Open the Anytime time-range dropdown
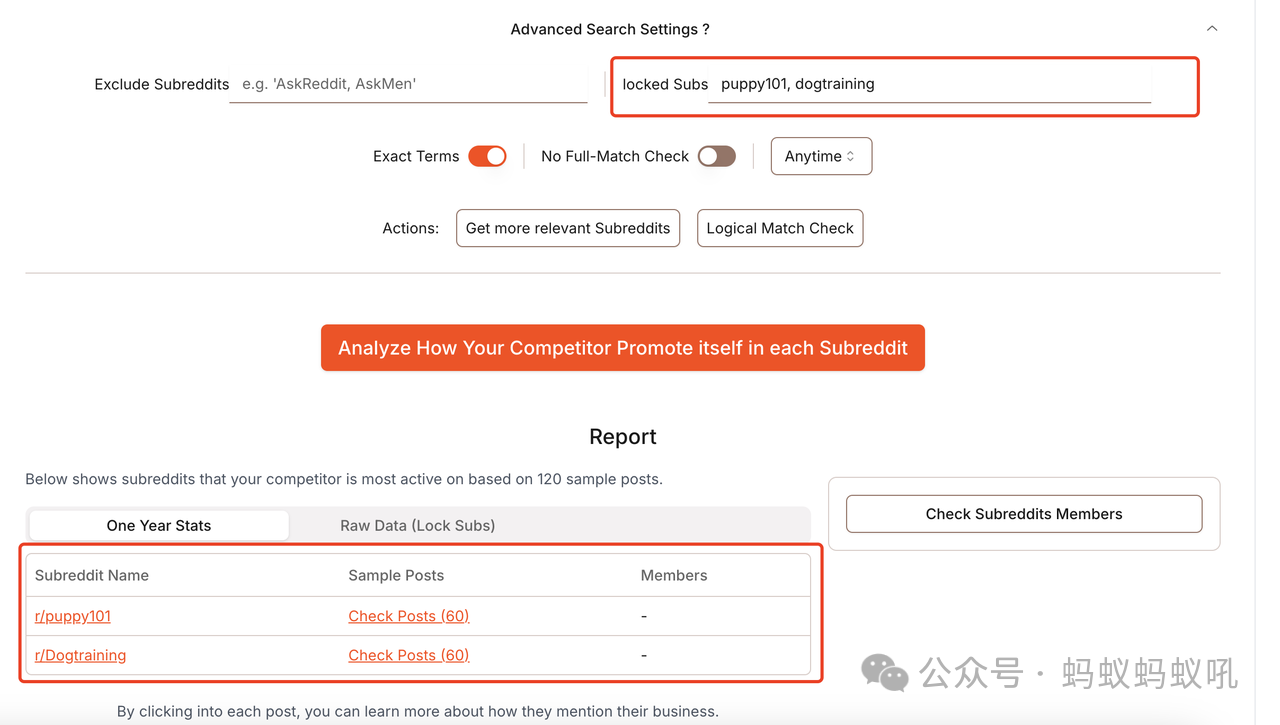 tap(821, 156)
